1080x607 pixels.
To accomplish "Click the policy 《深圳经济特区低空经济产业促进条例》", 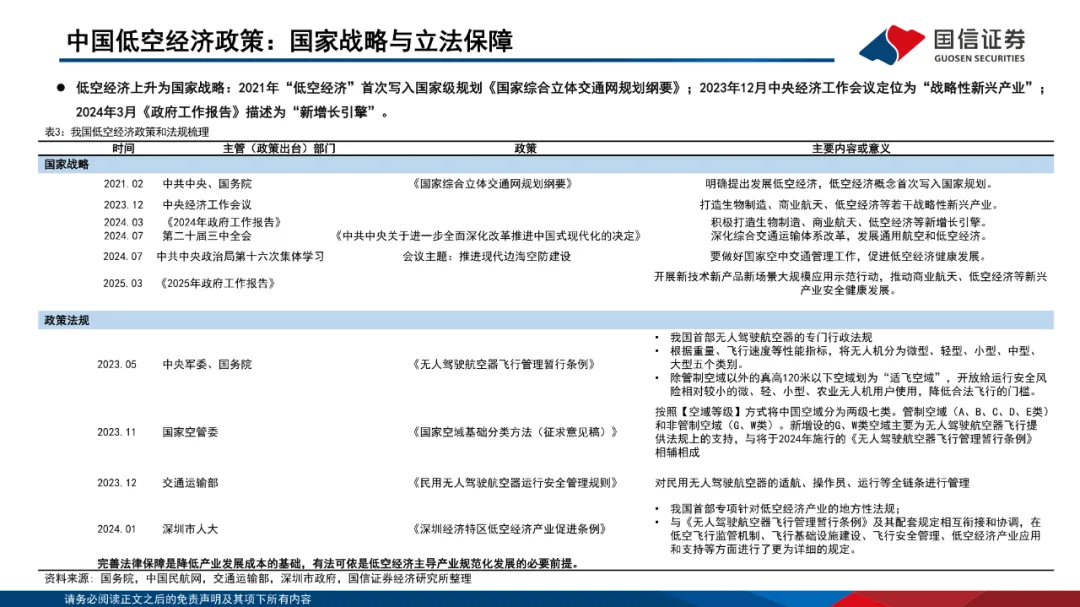I will pos(508,529).
